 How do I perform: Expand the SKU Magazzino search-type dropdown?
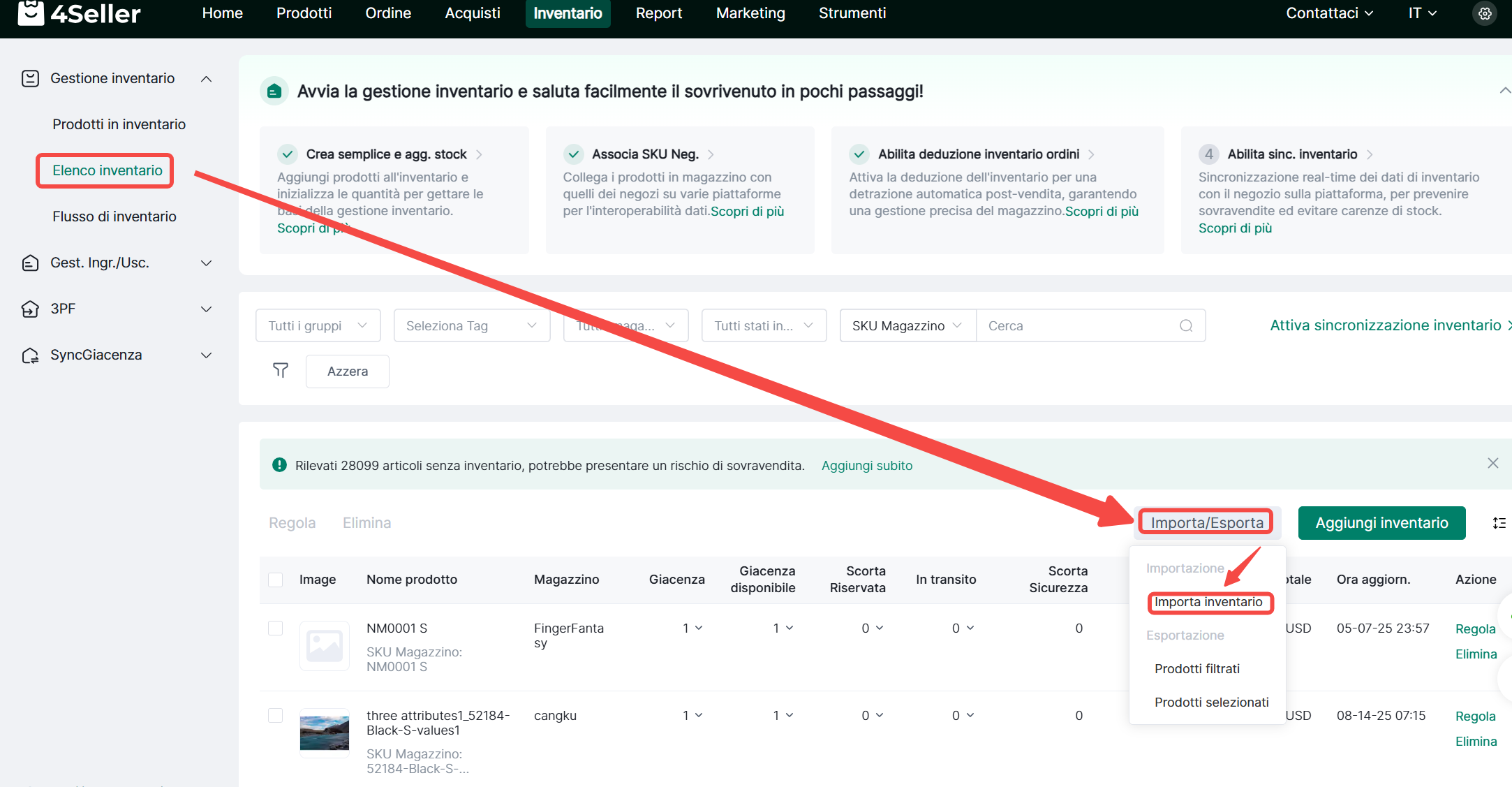tap(906, 325)
